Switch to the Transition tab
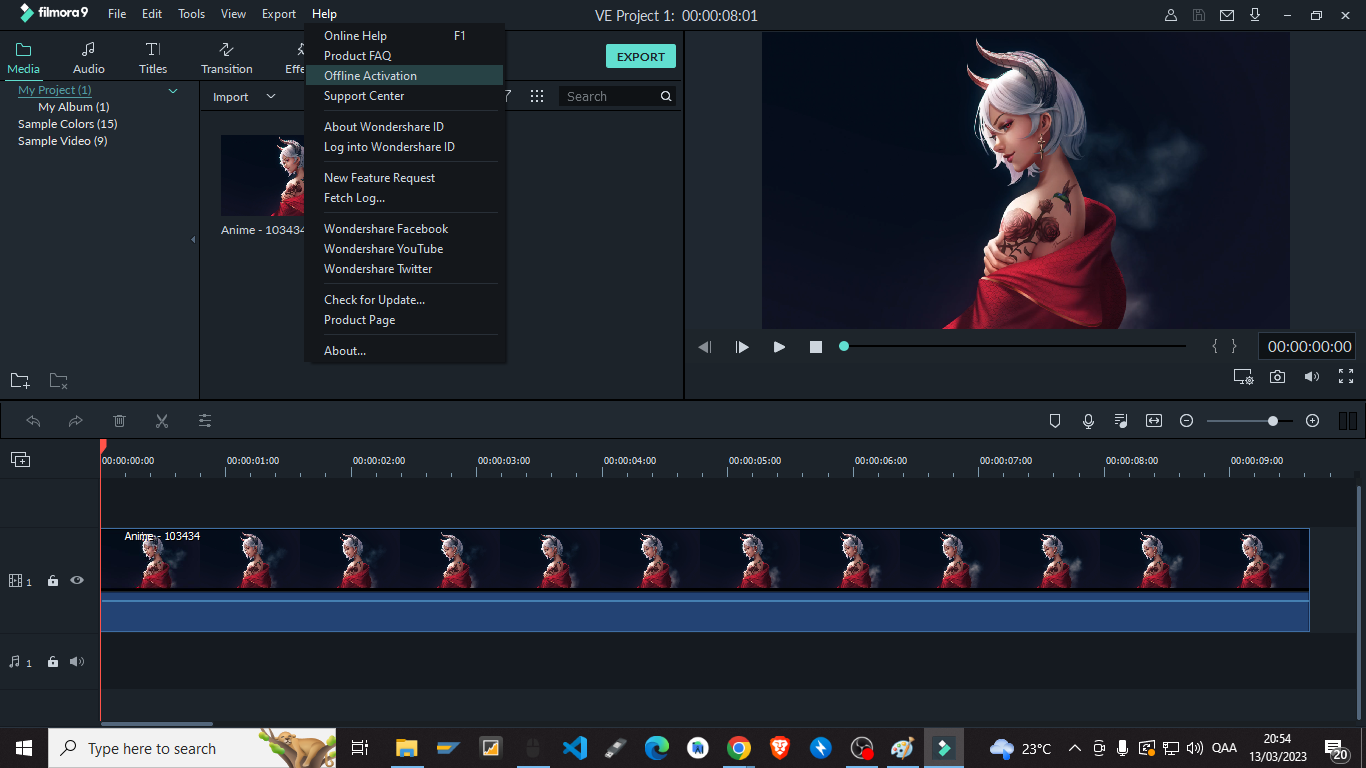Image resolution: width=1366 pixels, height=768 pixels. click(x=227, y=58)
